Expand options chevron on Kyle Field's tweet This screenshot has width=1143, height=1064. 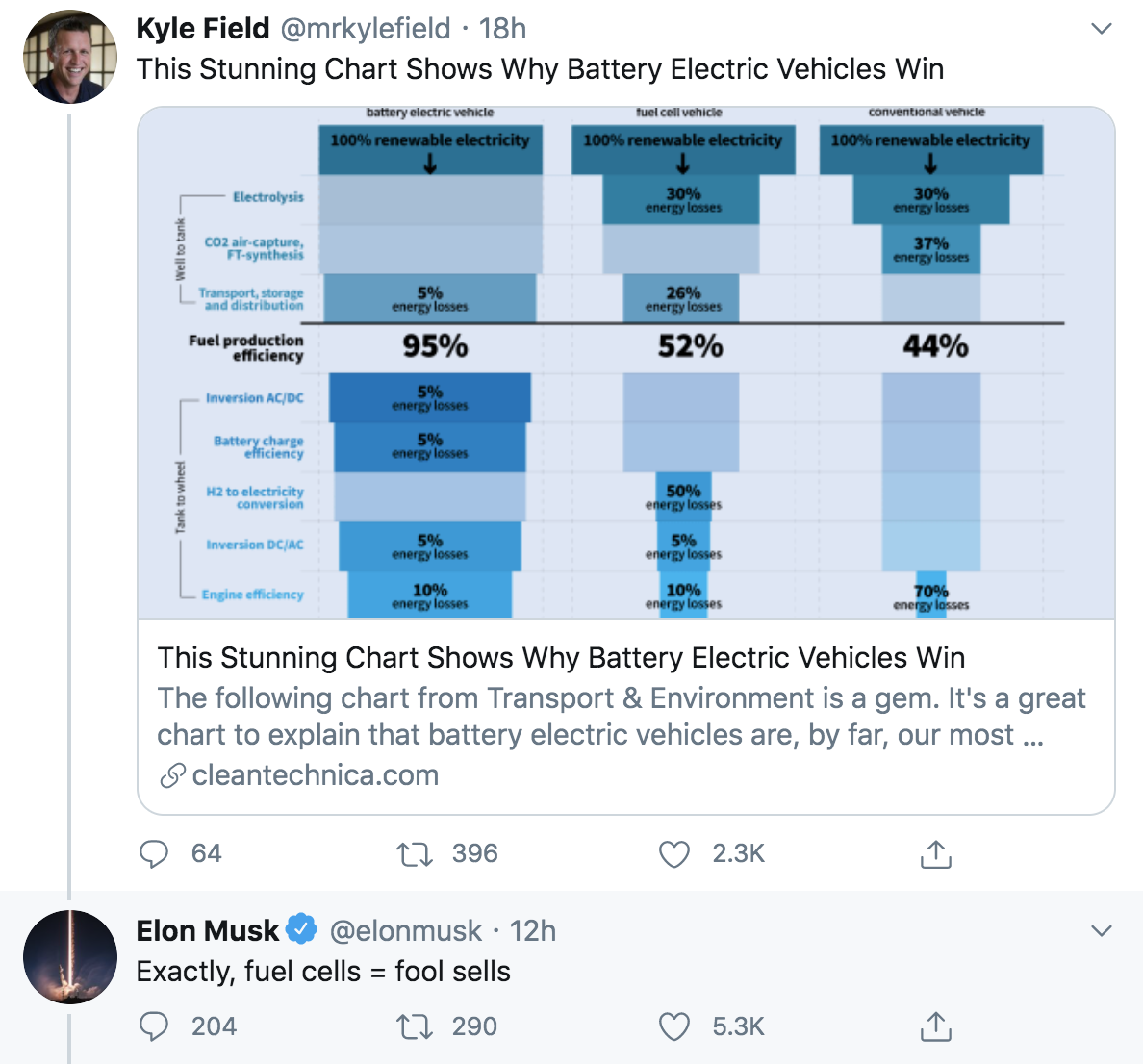(x=1101, y=29)
